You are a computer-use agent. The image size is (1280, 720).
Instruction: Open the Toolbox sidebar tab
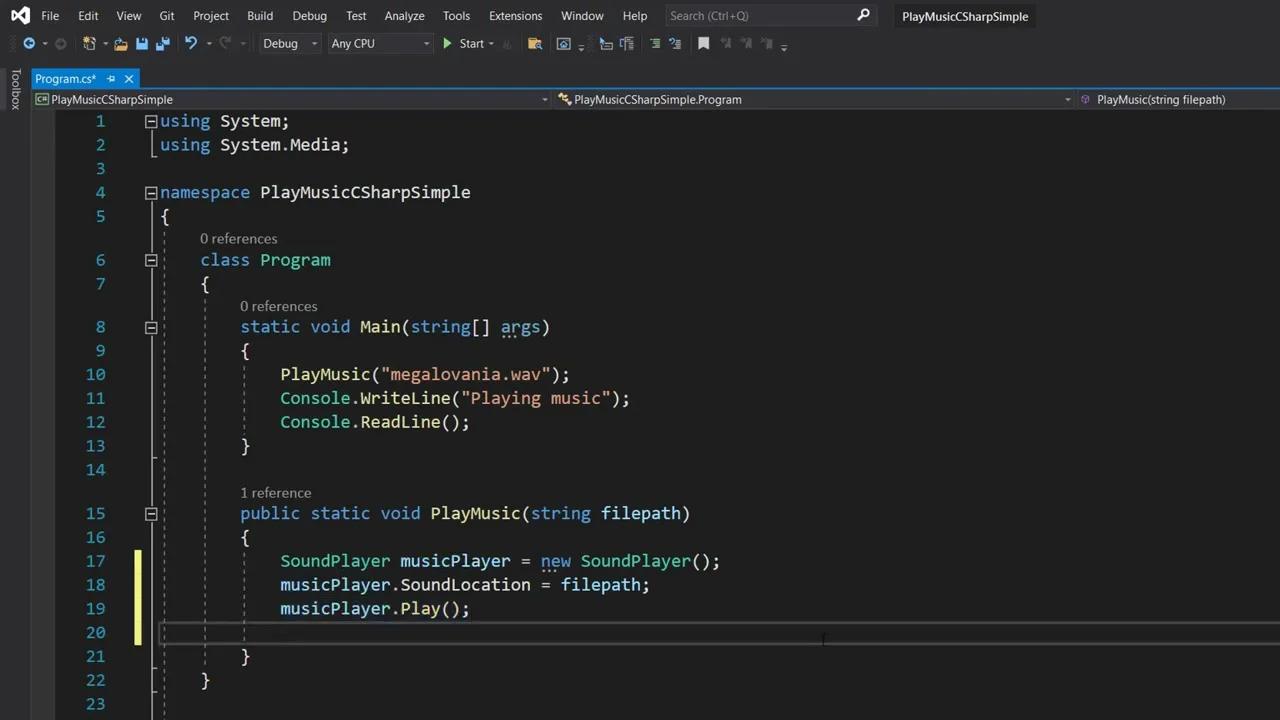click(x=15, y=90)
